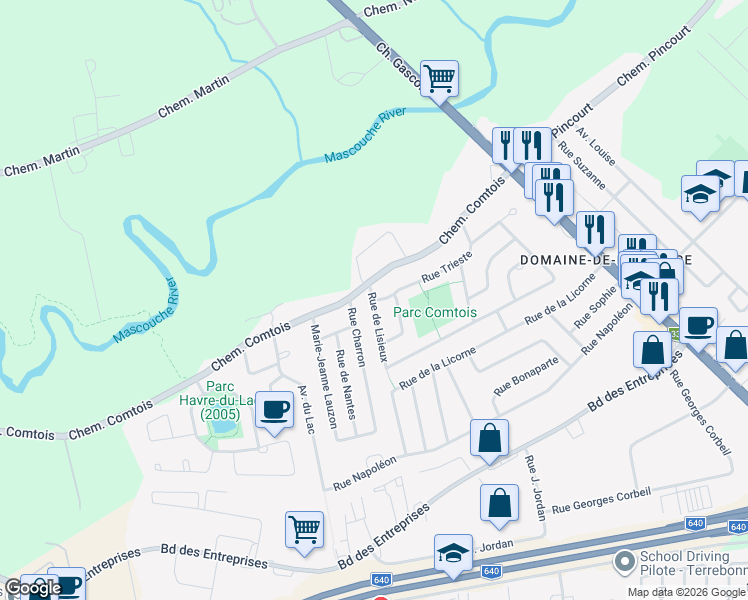Screen dimensions: 748x600
Task: Select Marie-Jeanne Lauzon street label
Action: point(324,377)
